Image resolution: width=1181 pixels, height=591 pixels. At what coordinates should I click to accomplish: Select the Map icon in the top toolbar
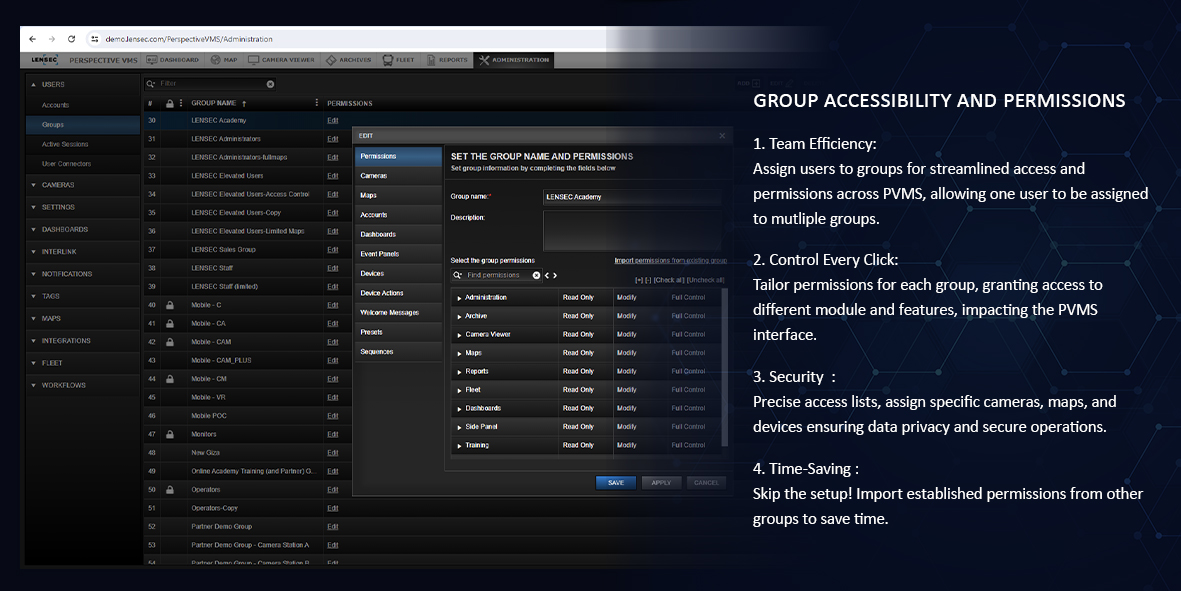click(x=217, y=60)
